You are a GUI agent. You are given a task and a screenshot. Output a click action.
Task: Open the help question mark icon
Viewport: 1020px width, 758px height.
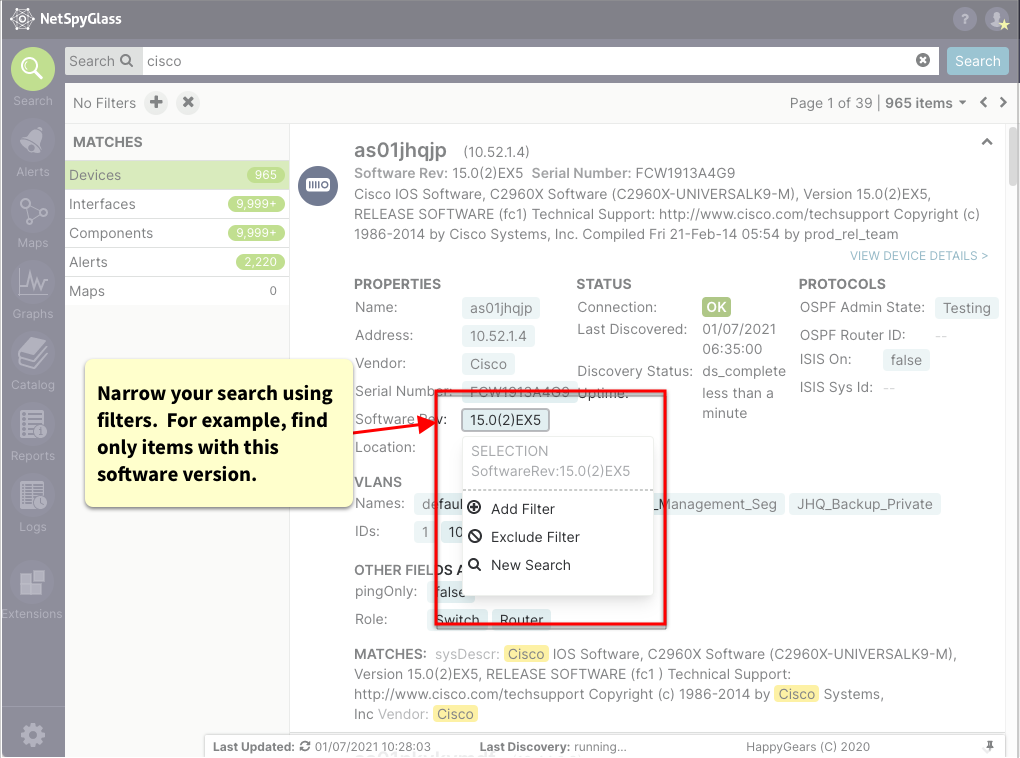(965, 20)
